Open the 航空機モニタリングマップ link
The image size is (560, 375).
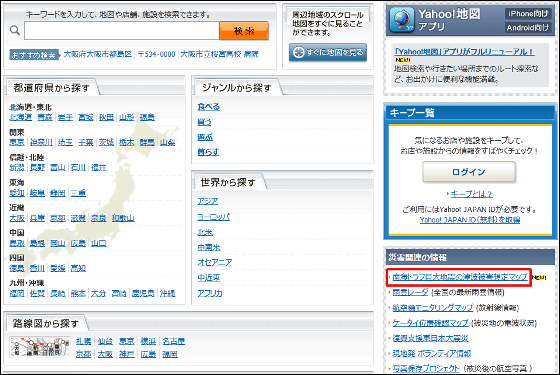432,308
